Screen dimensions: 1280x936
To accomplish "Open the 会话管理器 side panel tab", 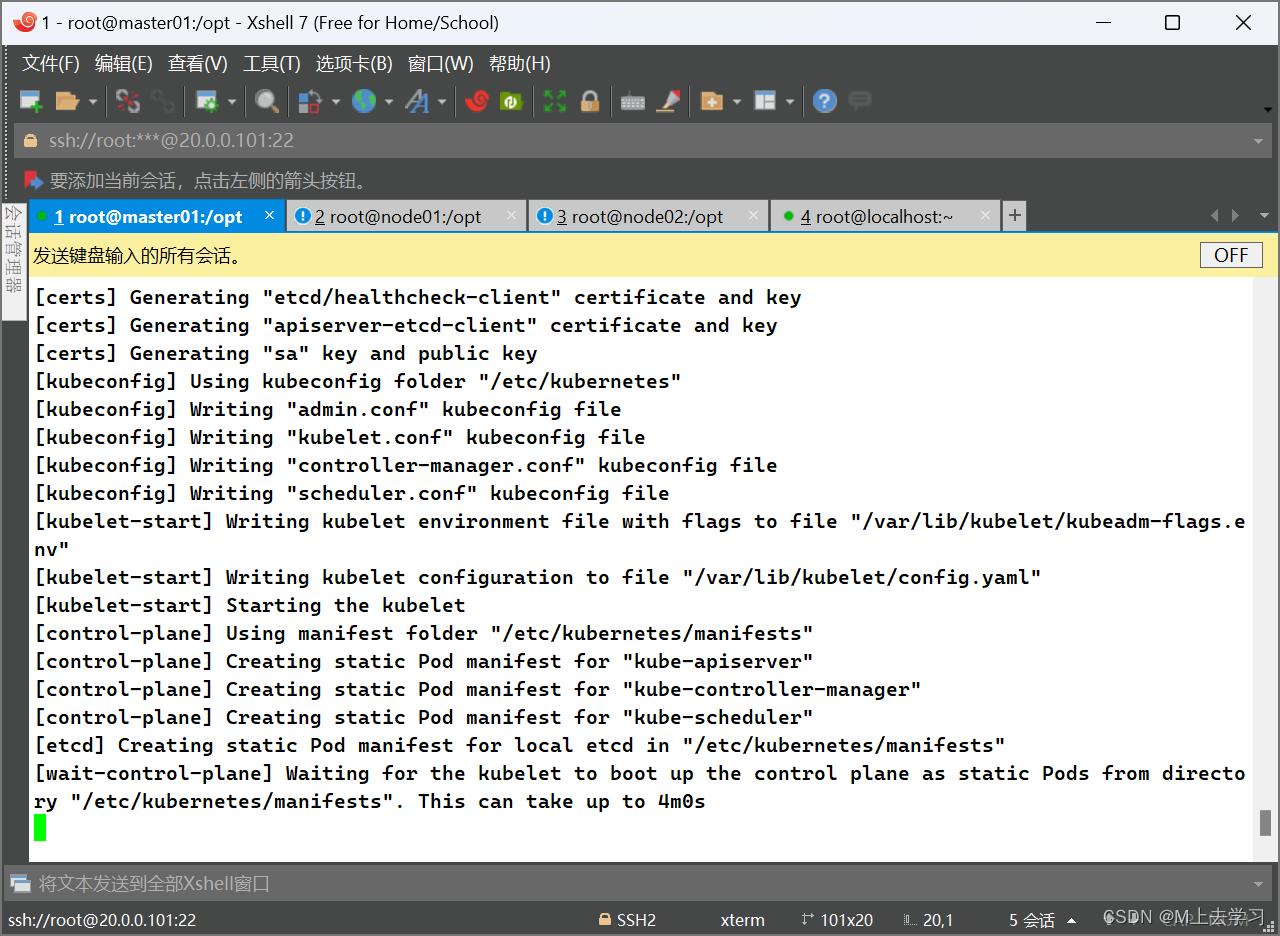I will (14, 262).
